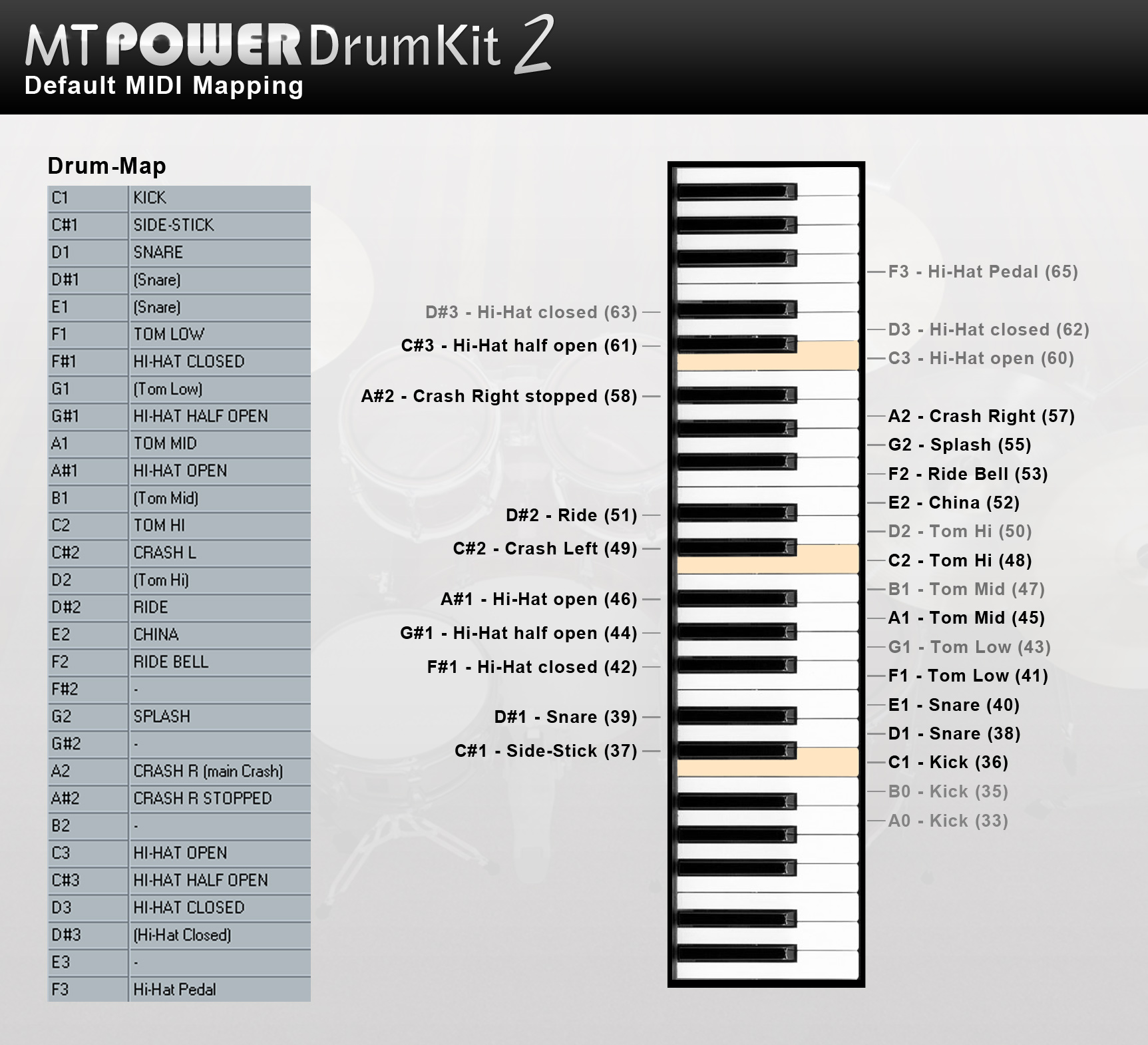This screenshot has width=1148, height=1045.
Task: Click the F#1 note cell in the table
Action: pyautogui.click(x=87, y=361)
